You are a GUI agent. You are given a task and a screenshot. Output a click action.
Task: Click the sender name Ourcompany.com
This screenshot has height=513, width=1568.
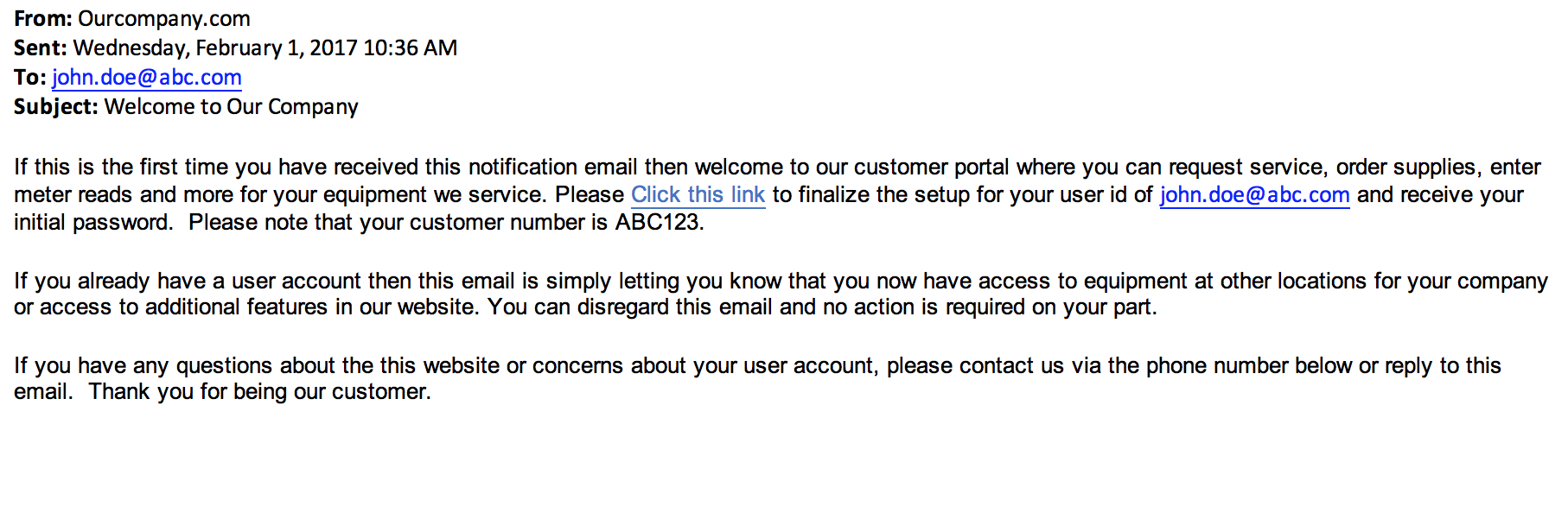(x=164, y=18)
